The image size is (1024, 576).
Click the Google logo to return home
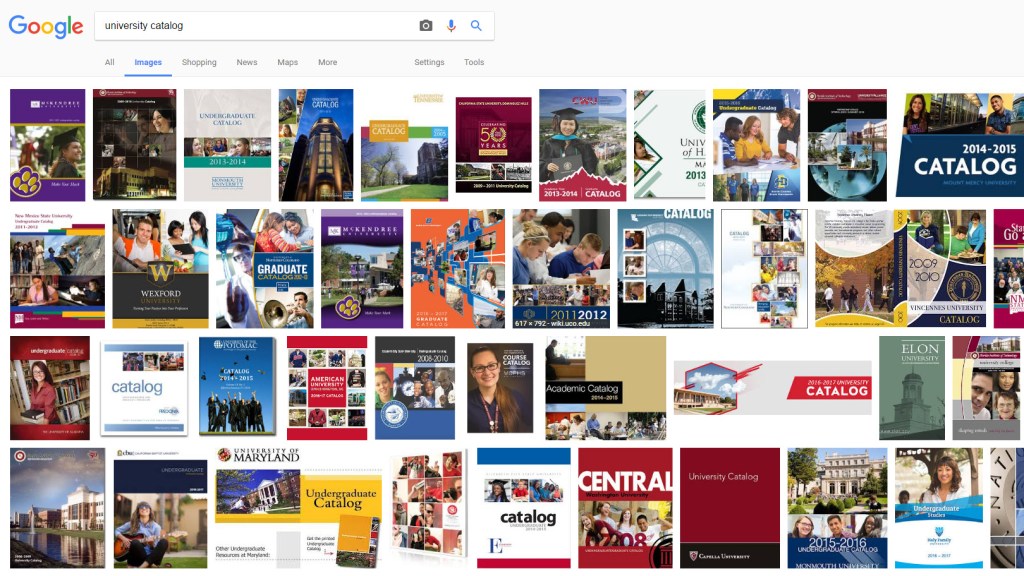pos(47,26)
